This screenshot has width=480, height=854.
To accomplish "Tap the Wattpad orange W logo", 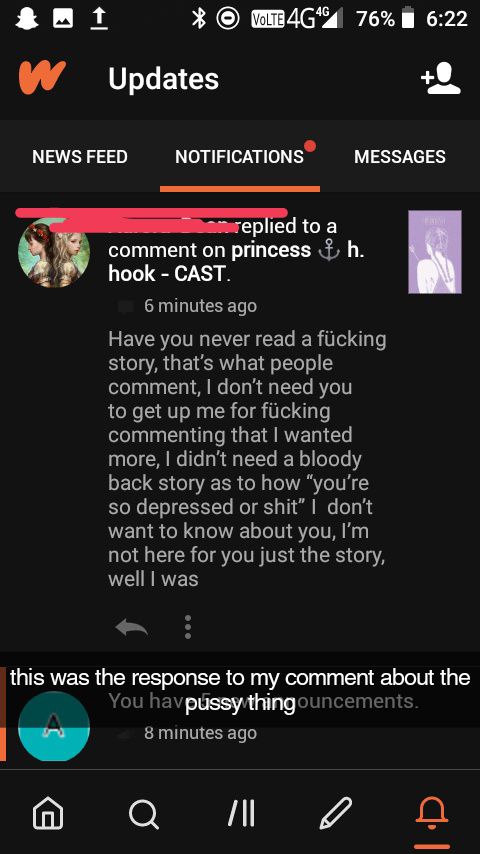I will click(42, 77).
